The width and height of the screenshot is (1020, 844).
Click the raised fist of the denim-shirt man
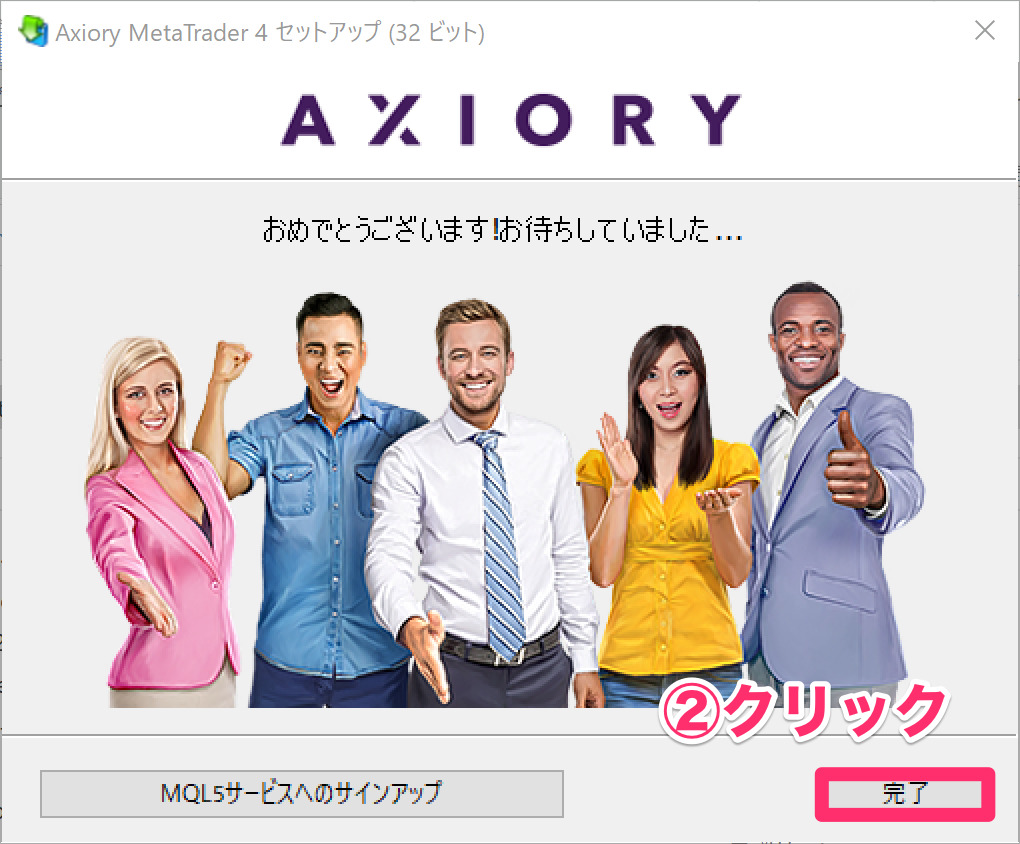click(x=231, y=361)
